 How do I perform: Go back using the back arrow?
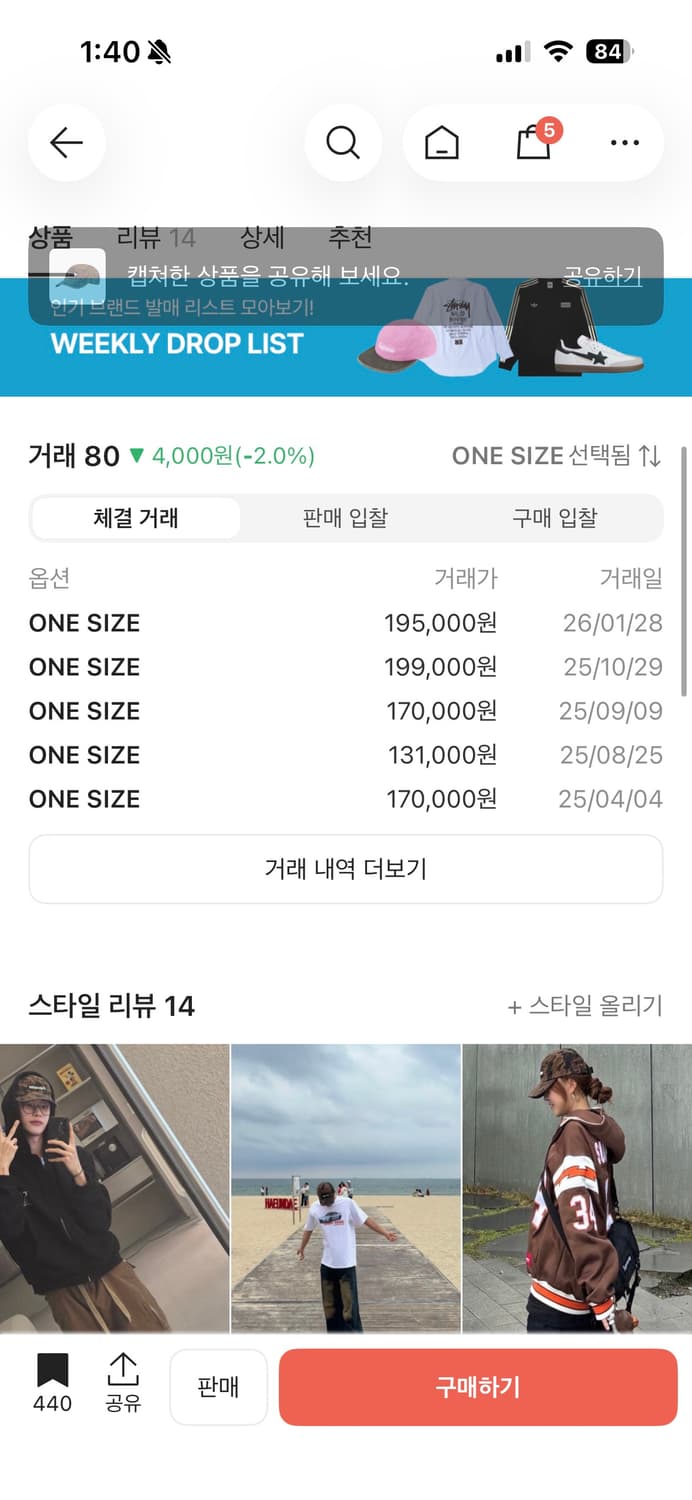point(66,142)
